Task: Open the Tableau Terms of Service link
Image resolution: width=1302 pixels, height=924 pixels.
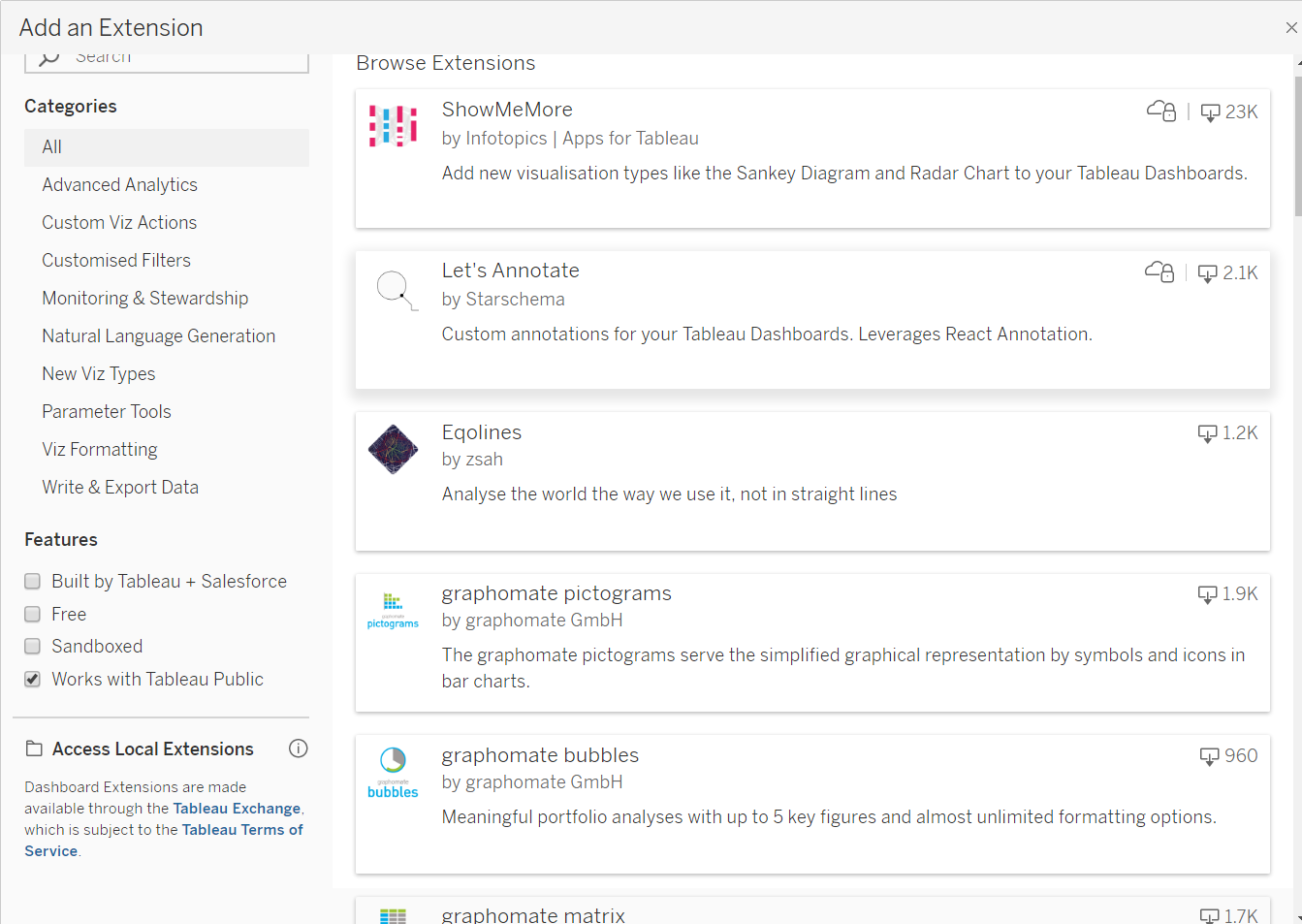Action: 242,829
